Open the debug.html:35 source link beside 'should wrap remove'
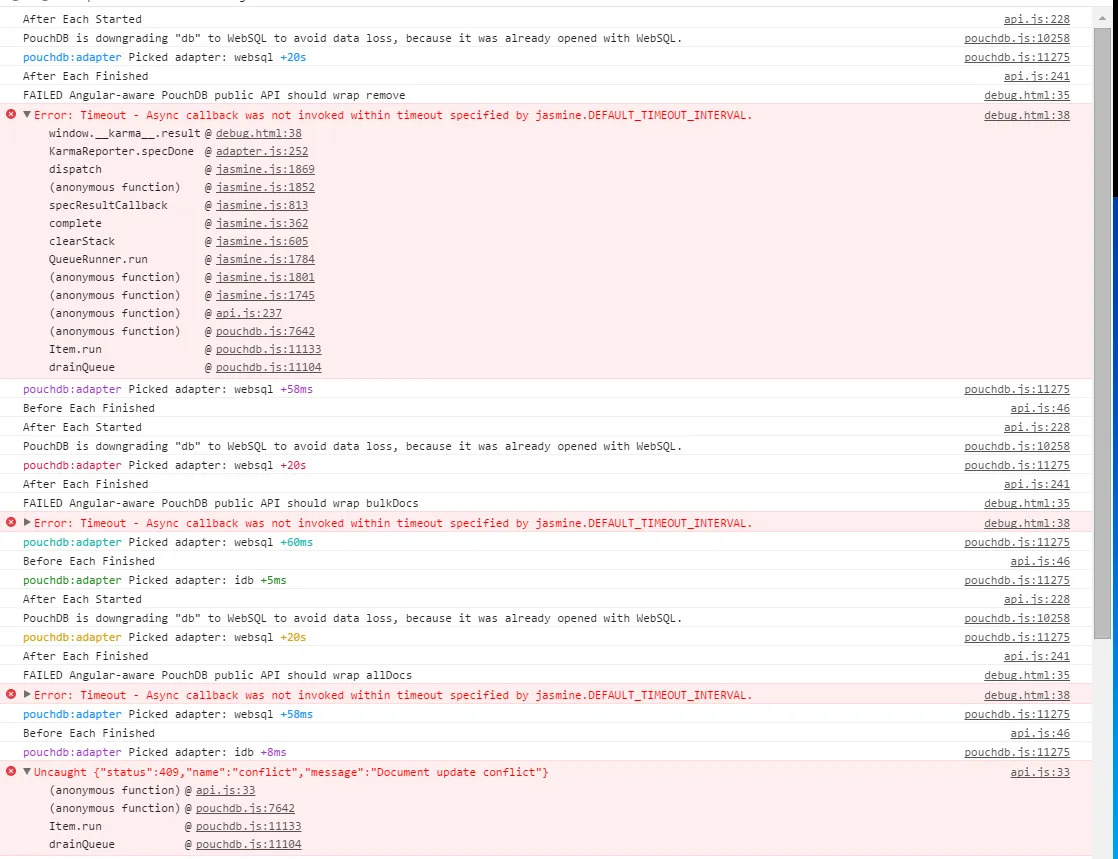 pos(1027,95)
